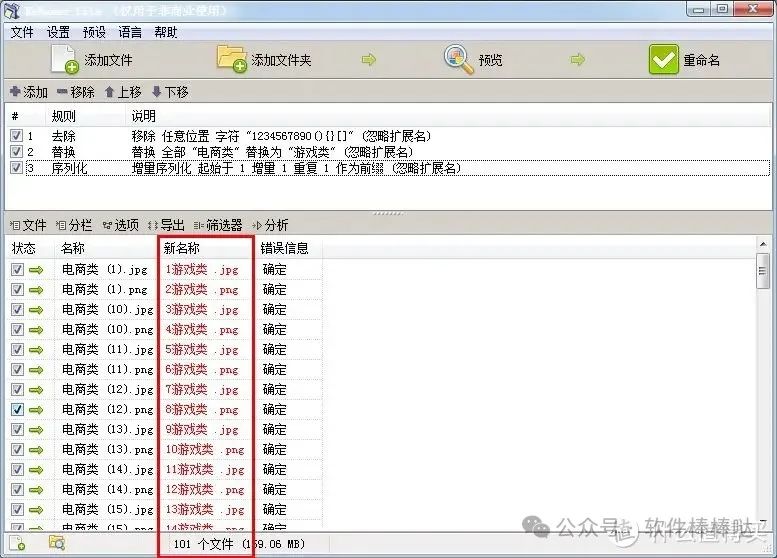Image resolution: width=777 pixels, height=558 pixels.
Task: Uncheck the file 电商类 (1).png
Action: tap(17, 289)
